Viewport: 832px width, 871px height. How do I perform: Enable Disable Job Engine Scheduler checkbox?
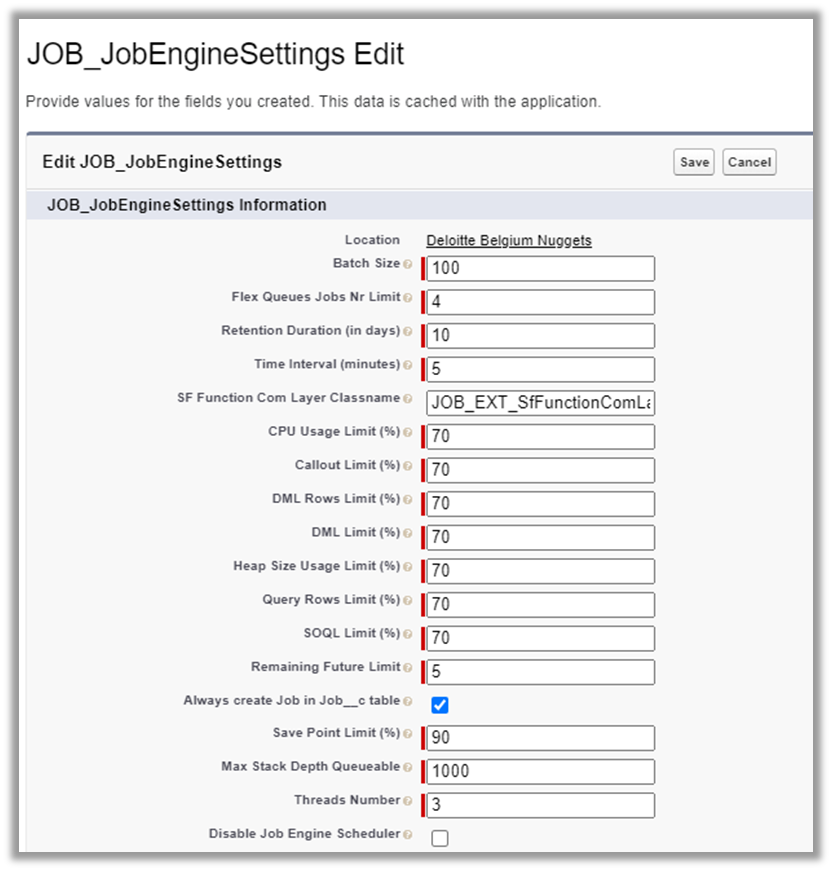point(440,838)
